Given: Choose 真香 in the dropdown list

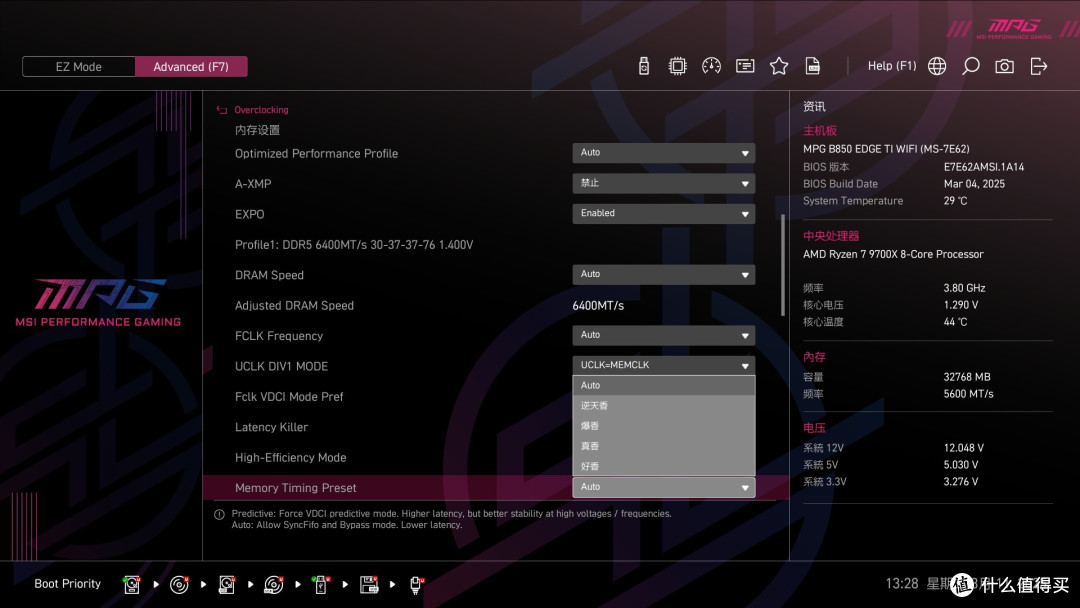Looking at the screenshot, I should [x=663, y=445].
